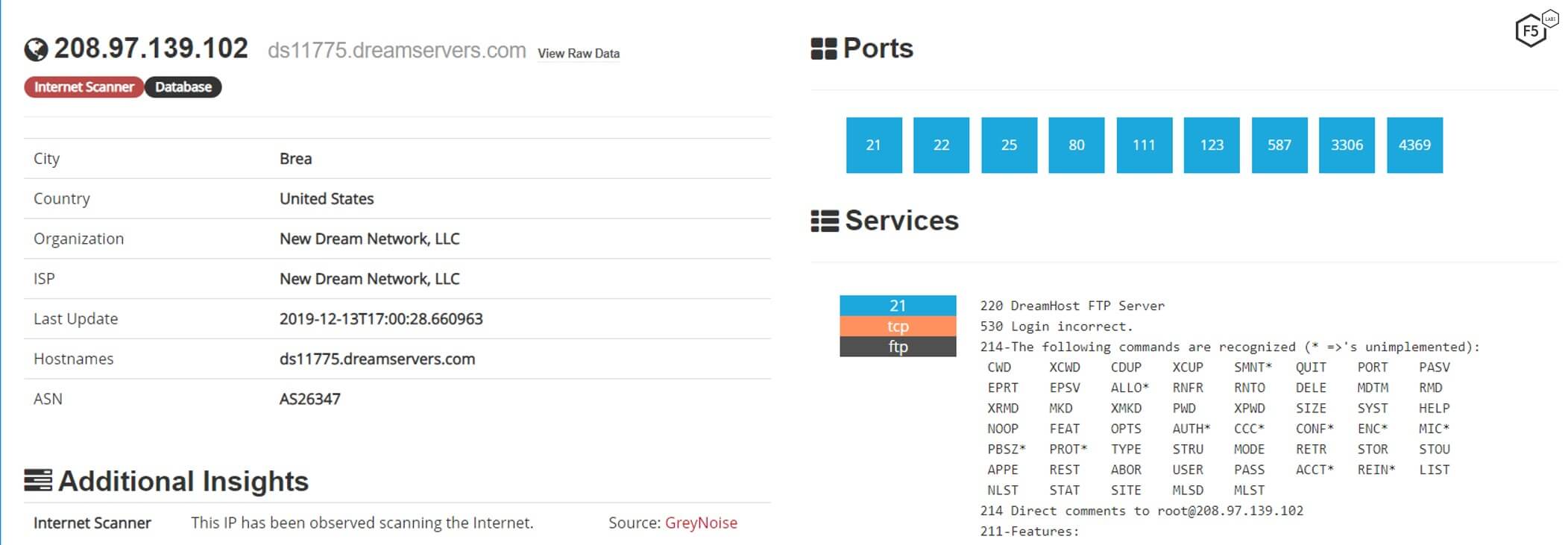Choose the port 111 tile
Viewport: 1568px width, 545px height.
tap(1144, 145)
